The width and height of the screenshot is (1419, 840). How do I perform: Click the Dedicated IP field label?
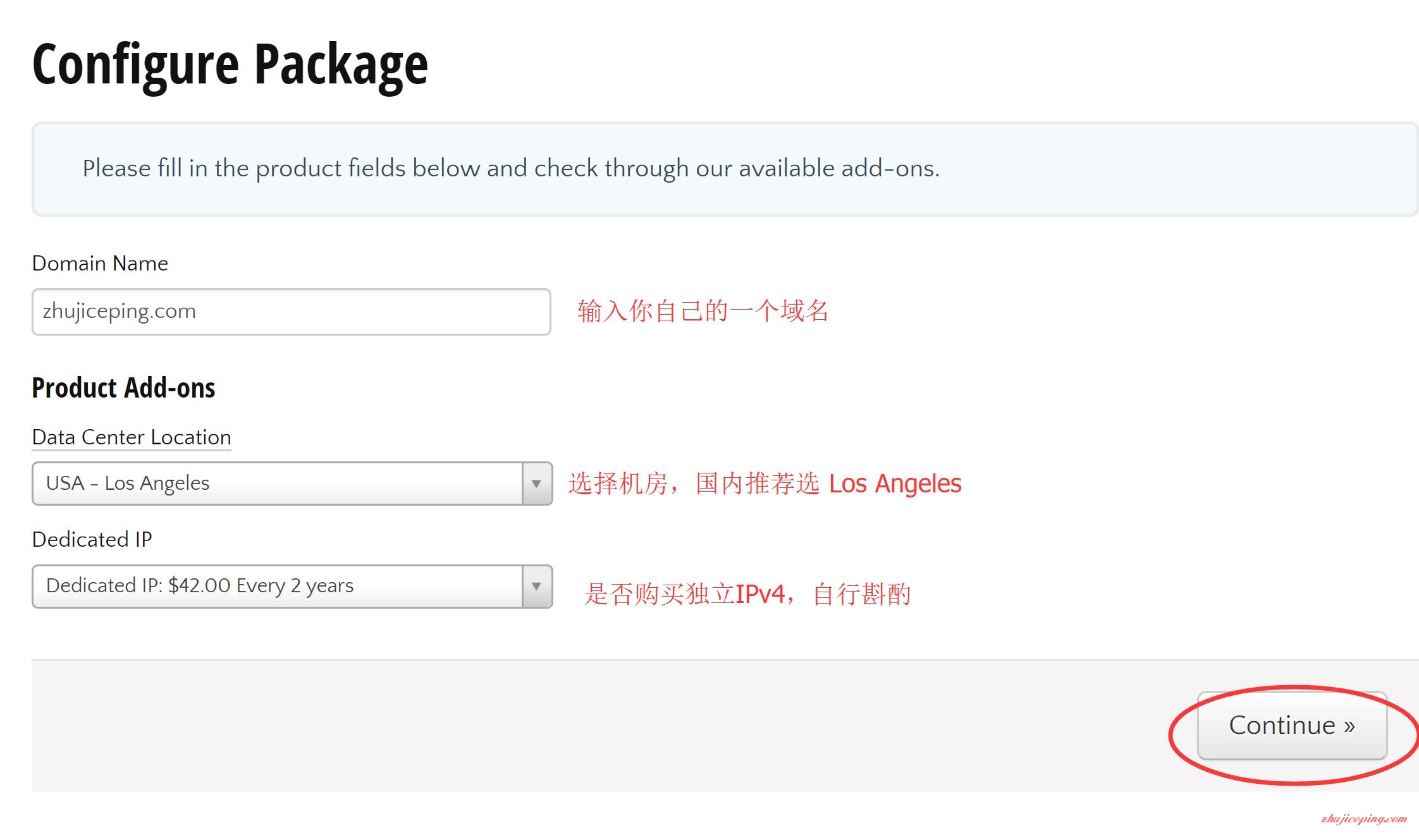[92, 539]
